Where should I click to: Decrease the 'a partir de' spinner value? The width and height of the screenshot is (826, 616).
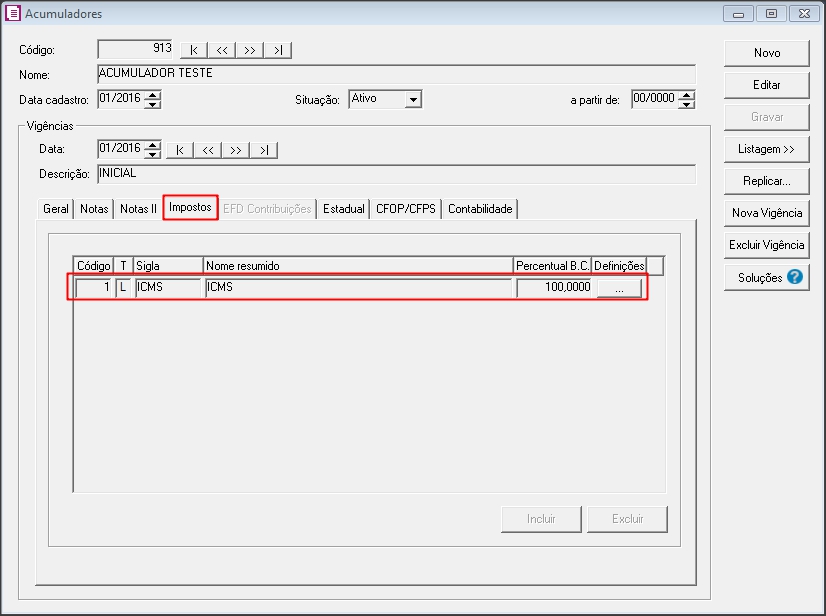(686, 104)
